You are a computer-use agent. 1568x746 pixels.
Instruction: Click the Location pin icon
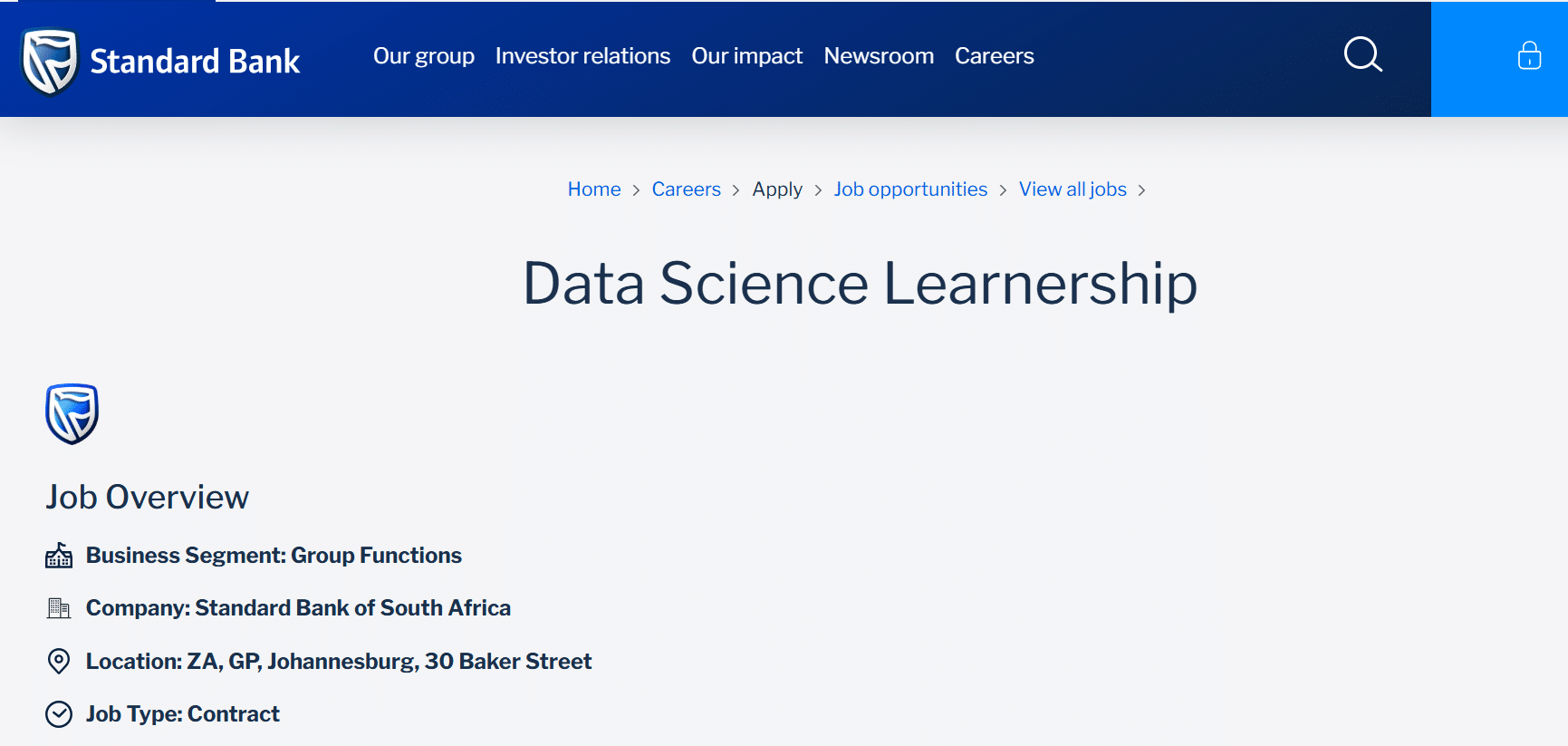pos(59,661)
